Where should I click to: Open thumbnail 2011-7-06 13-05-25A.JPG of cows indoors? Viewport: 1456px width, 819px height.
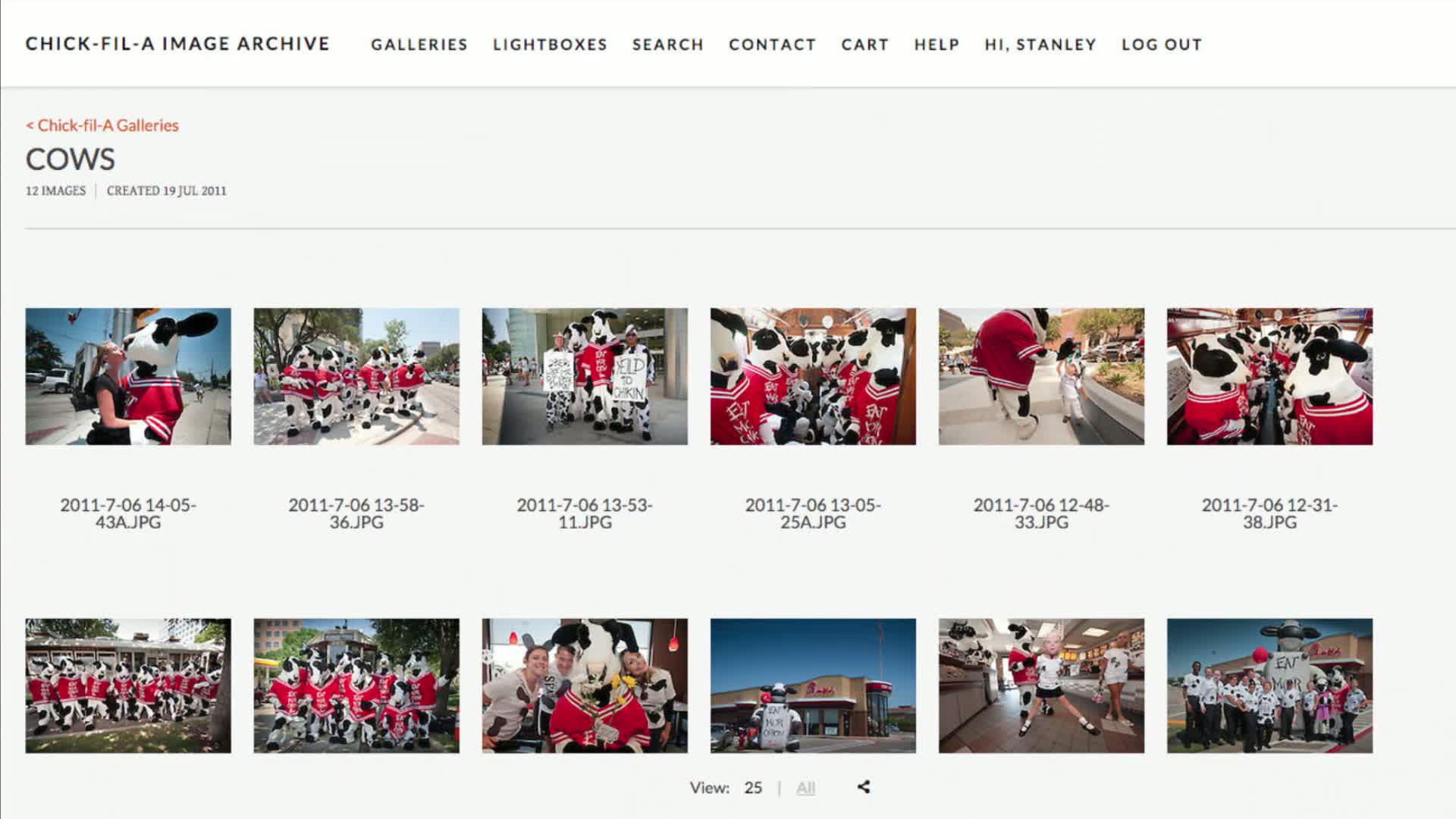tap(813, 376)
